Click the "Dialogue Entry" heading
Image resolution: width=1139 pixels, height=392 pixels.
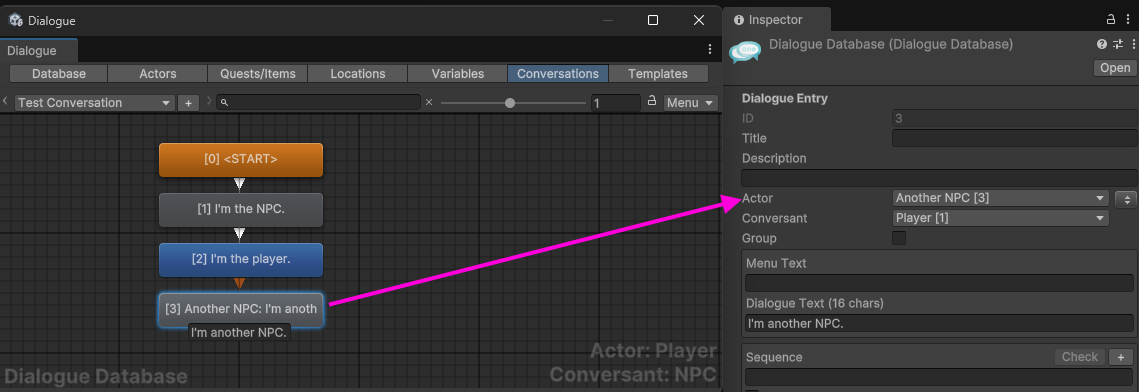click(785, 98)
